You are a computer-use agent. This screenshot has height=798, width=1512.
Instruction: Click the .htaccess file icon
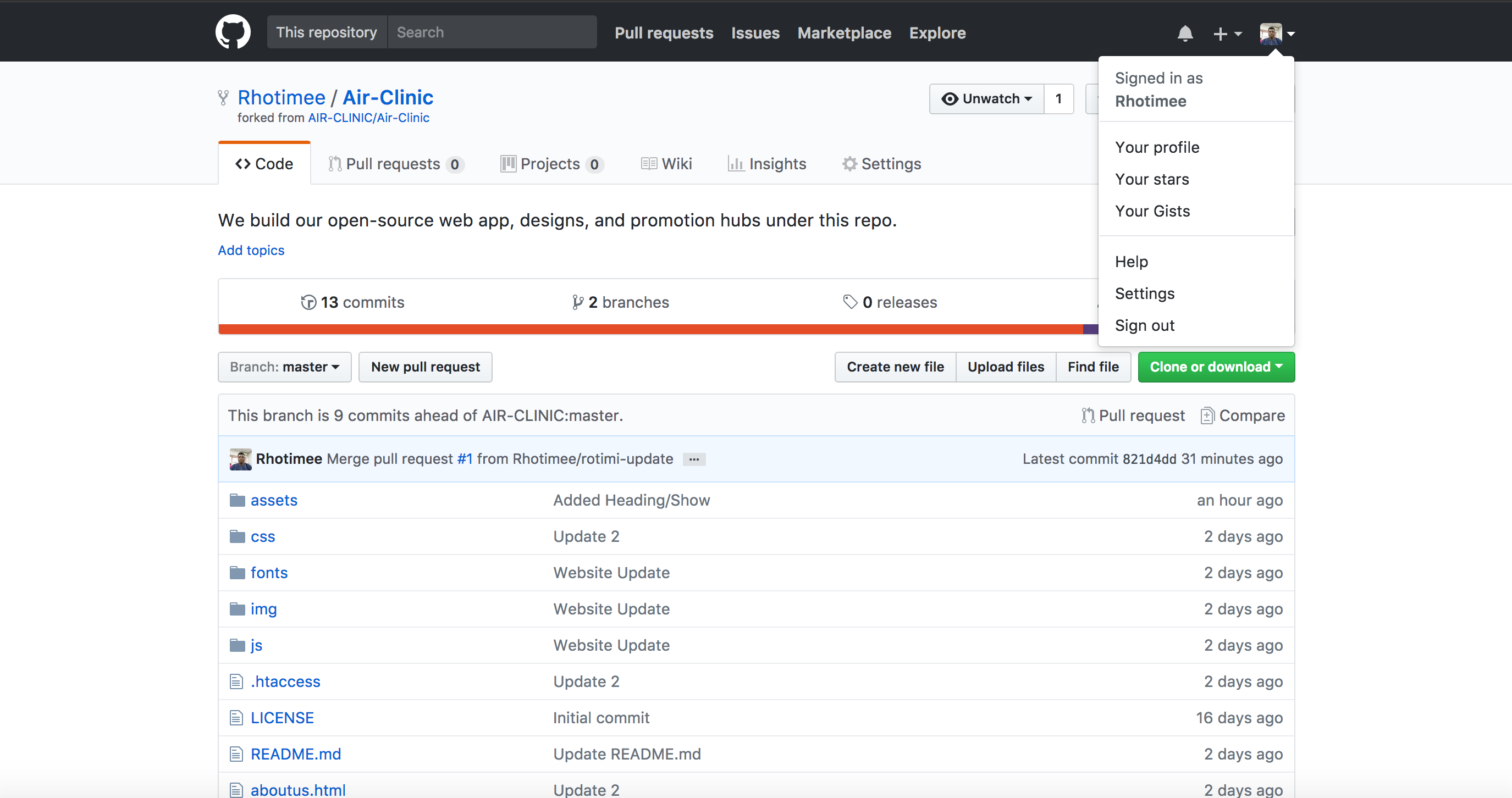coord(236,681)
